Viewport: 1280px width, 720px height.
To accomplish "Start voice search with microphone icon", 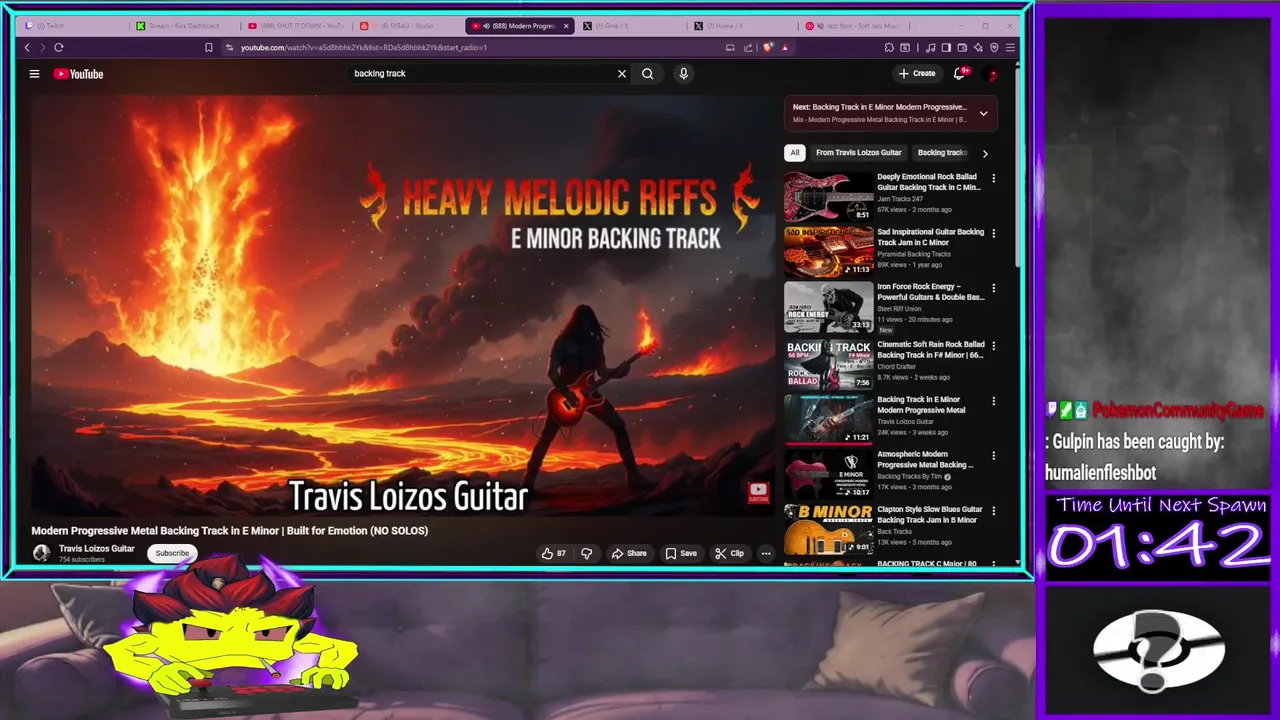I will pos(683,73).
